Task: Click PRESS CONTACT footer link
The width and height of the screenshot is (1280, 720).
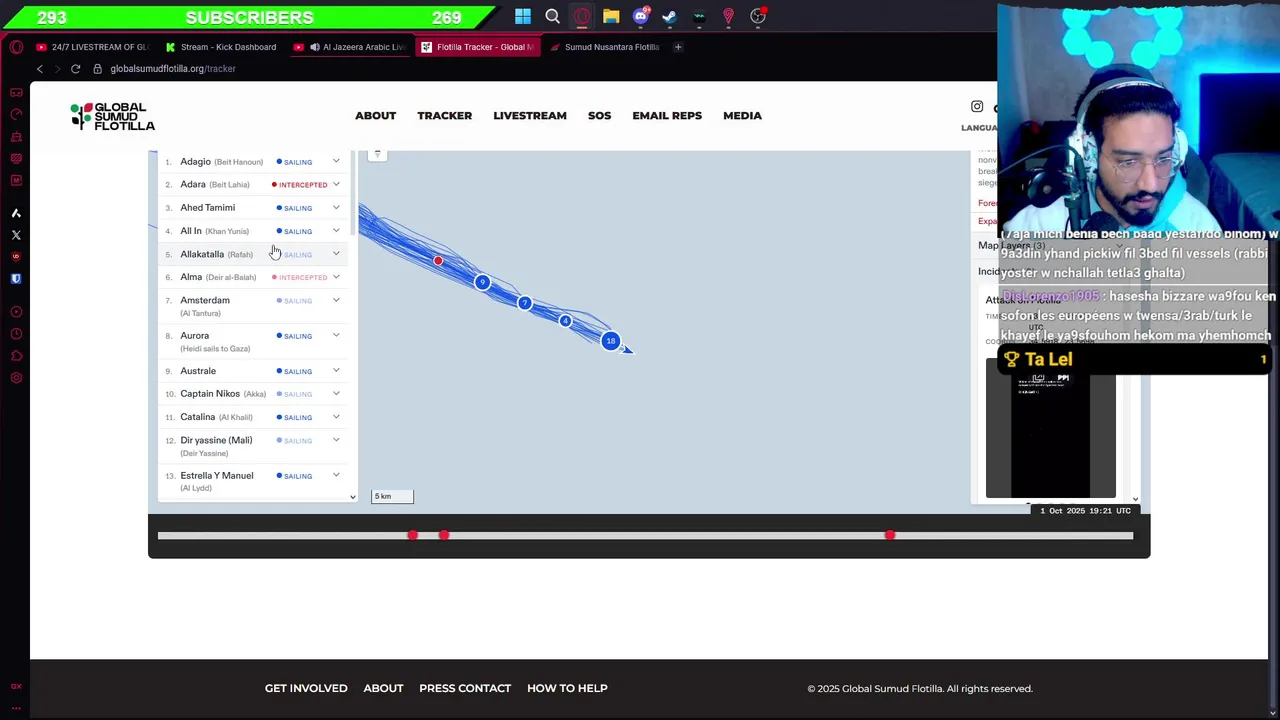Action: [x=465, y=688]
